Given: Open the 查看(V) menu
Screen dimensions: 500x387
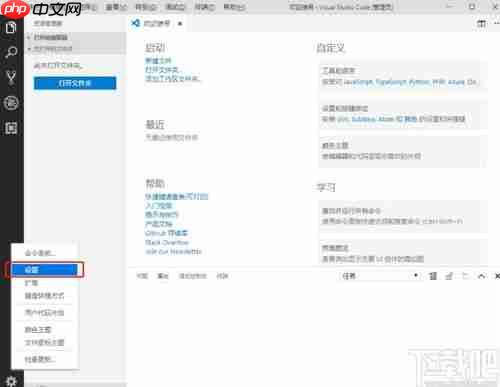Looking at the screenshot, I should [x=116, y=7].
